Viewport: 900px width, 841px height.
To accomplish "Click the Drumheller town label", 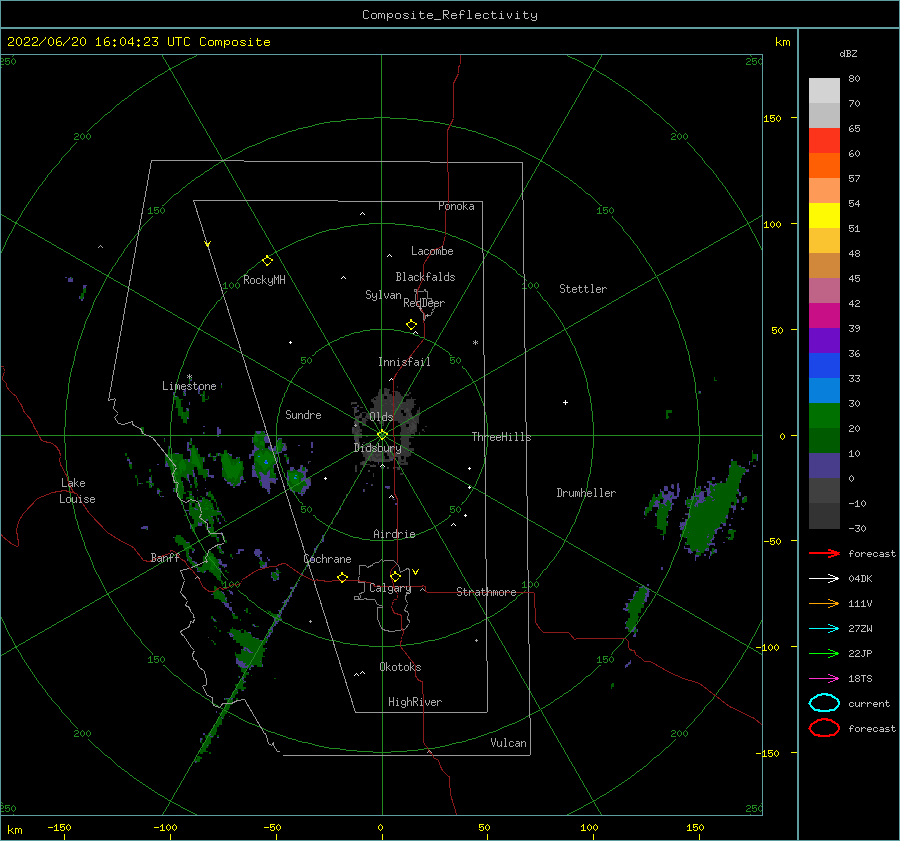I will click(x=586, y=493).
